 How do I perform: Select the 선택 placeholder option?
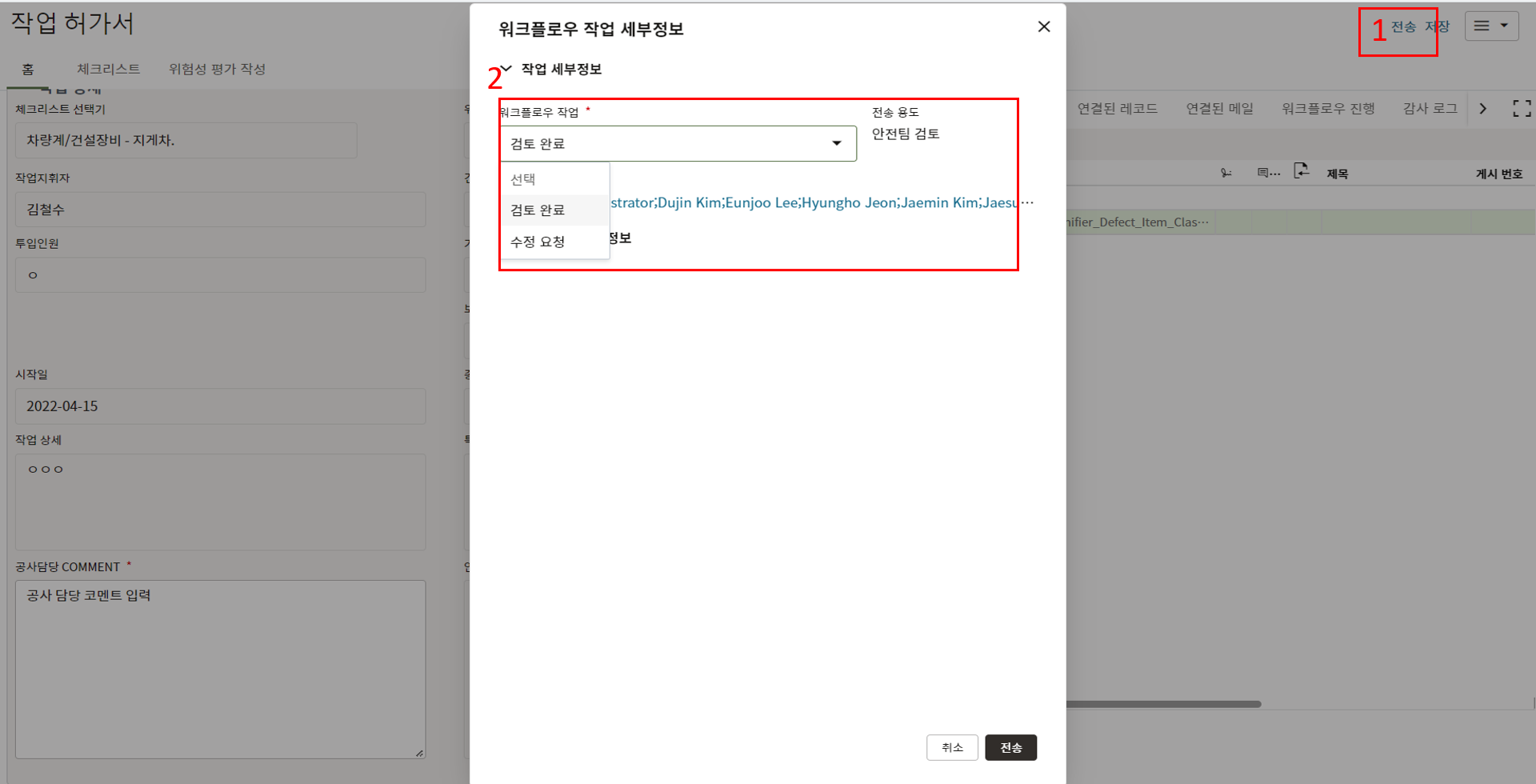pyautogui.click(x=523, y=179)
